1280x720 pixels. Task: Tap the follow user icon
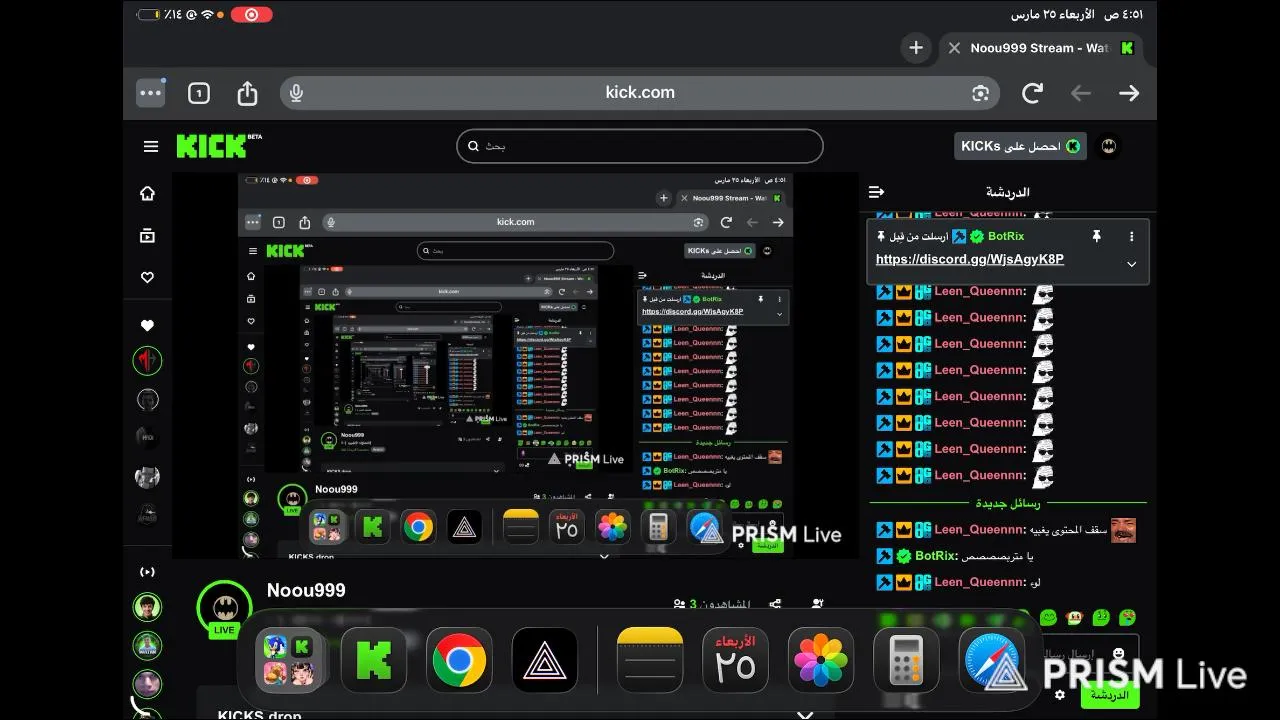[x=818, y=604]
